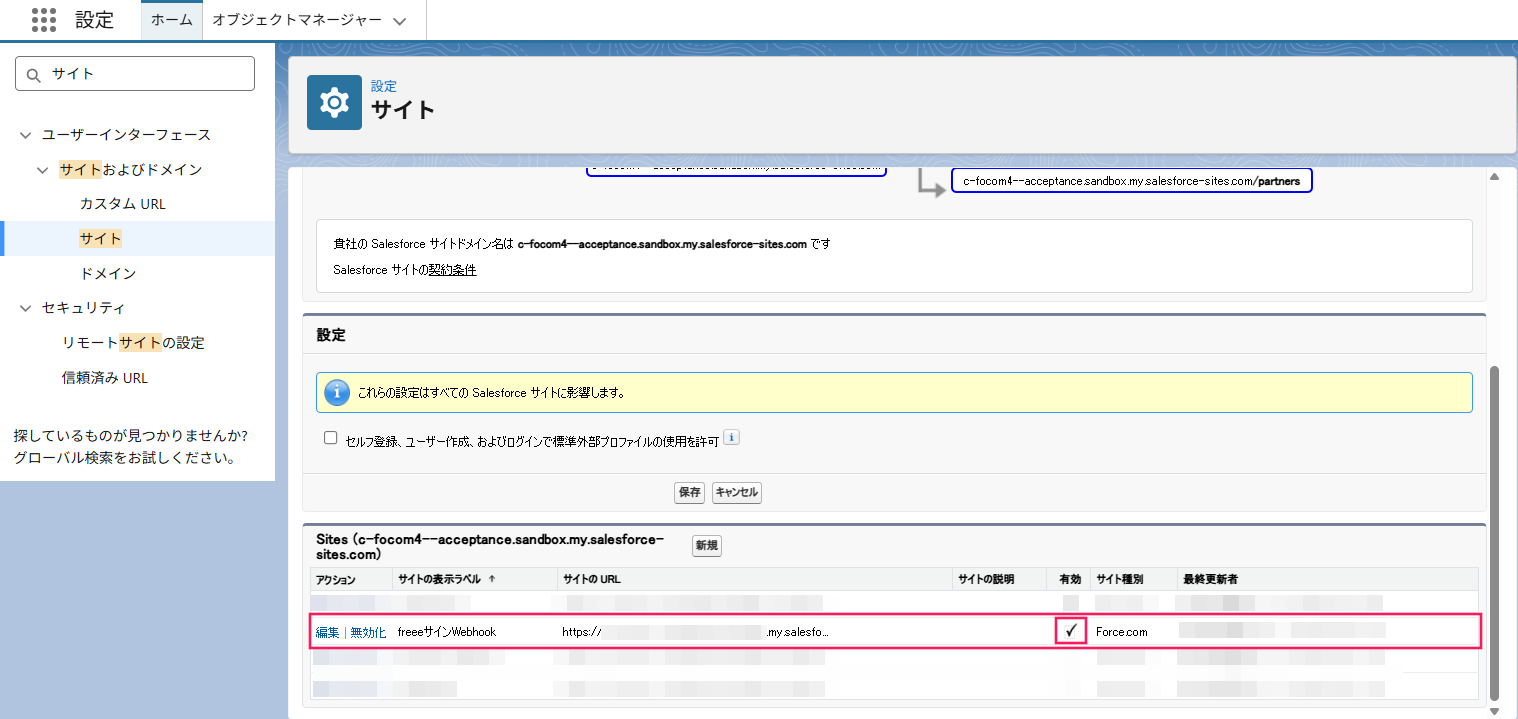
Task: Open リモートサイトの設定 in the sidebar
Action: click(x=133, y=343)
